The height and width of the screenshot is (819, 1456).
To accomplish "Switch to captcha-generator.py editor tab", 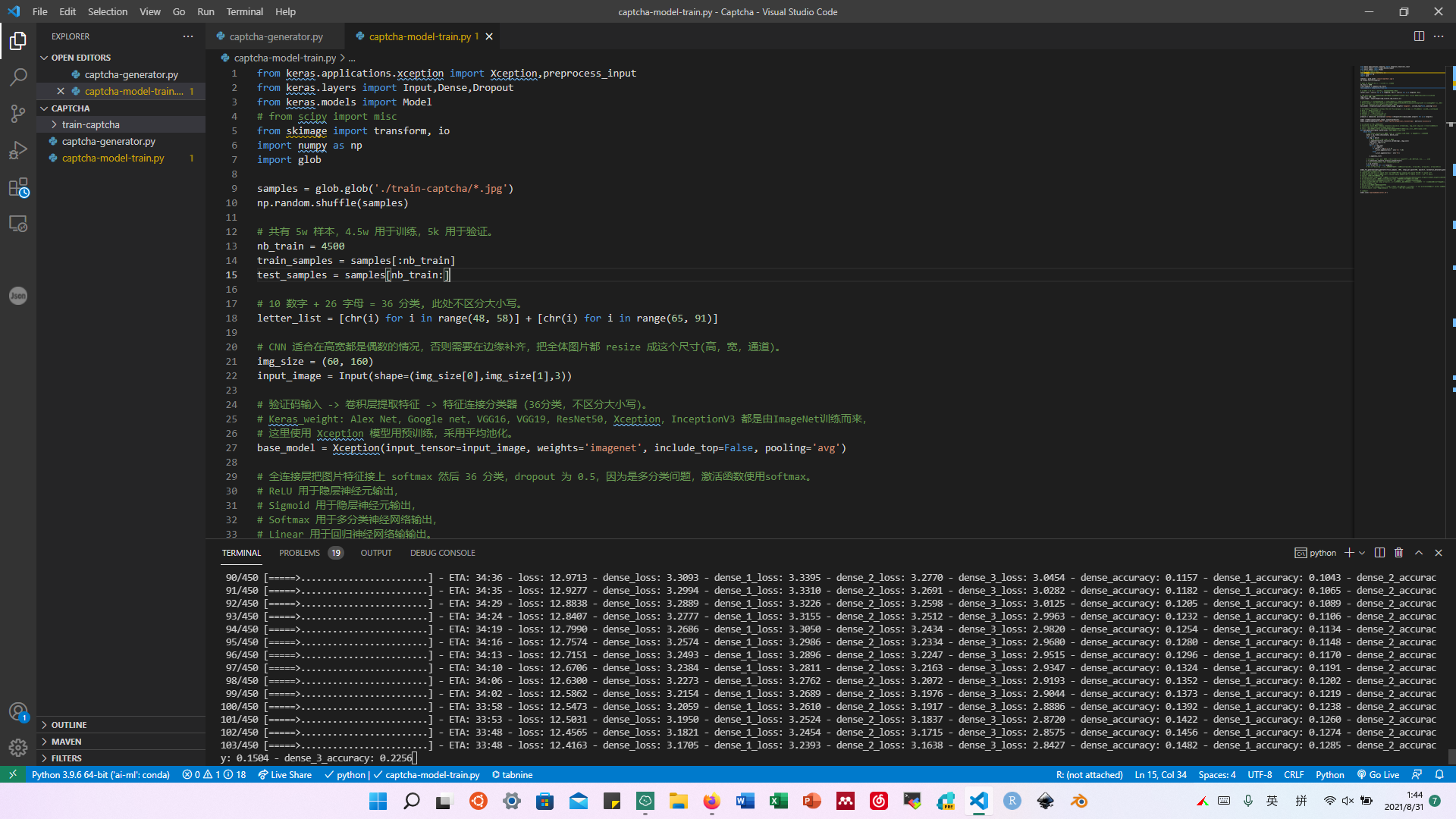I will (x=275, y=36).
